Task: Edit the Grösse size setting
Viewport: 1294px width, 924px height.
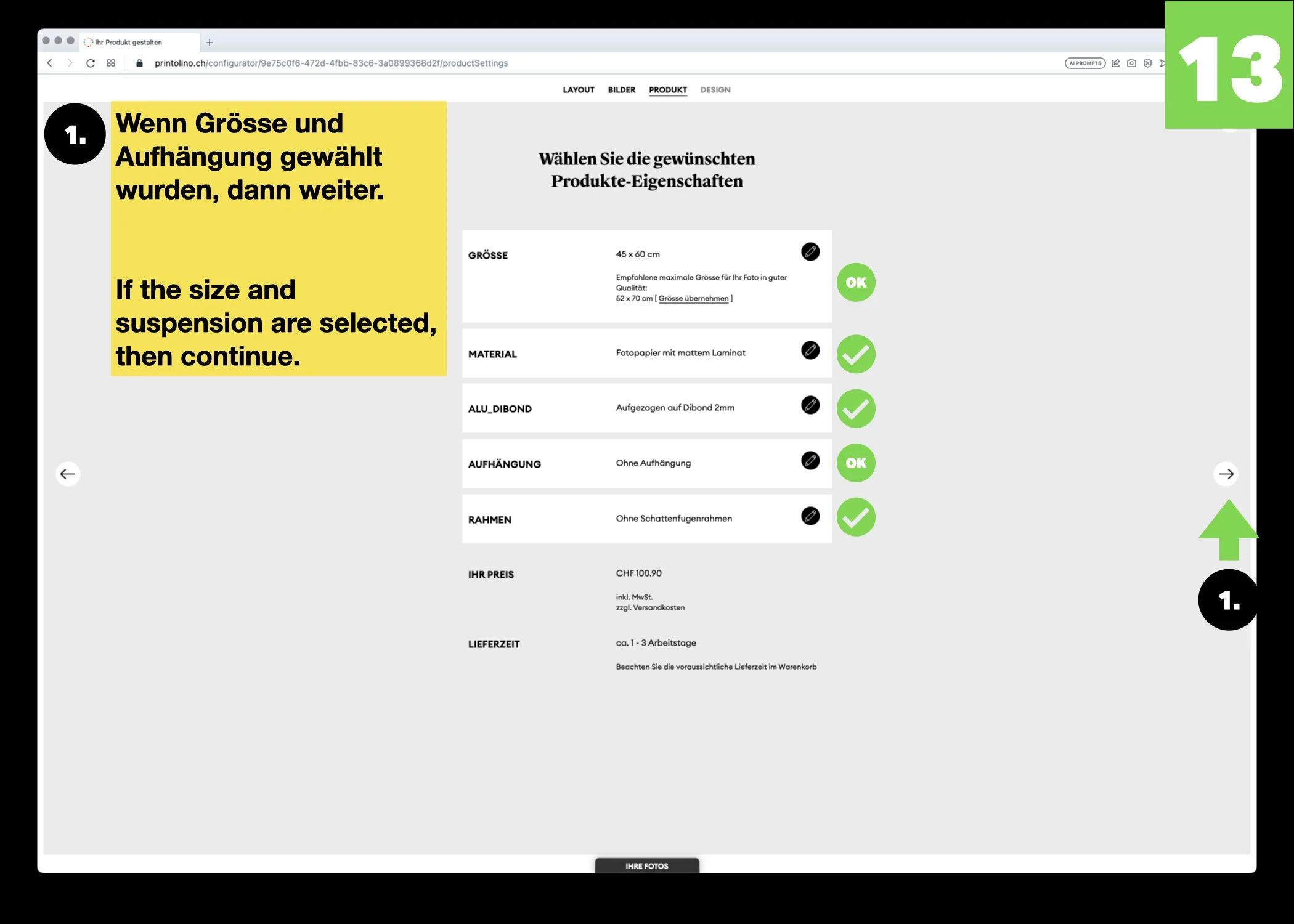Action: [x=810, y=251]
